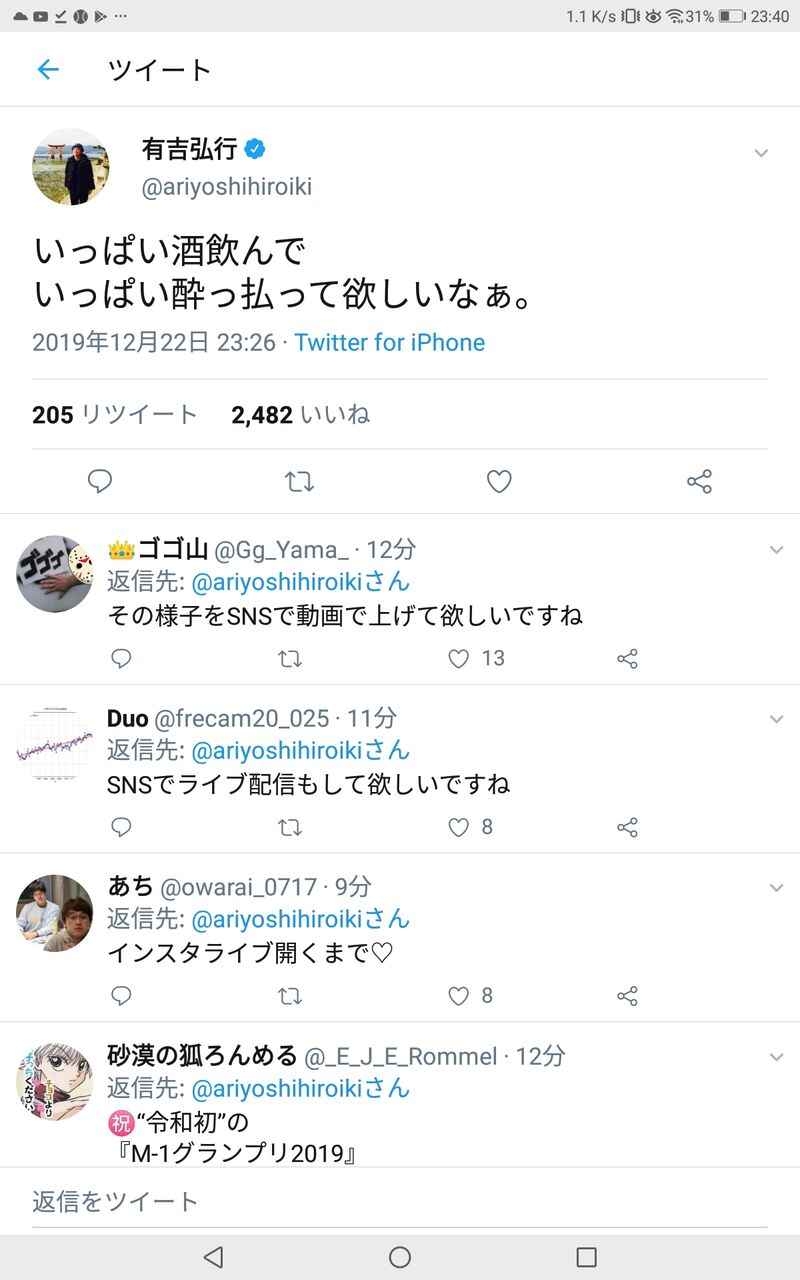Open the dropdown arrow on 有吉弘行's tweet
Viewport: 800px width, 1280px height.
(x=761, y=153)
